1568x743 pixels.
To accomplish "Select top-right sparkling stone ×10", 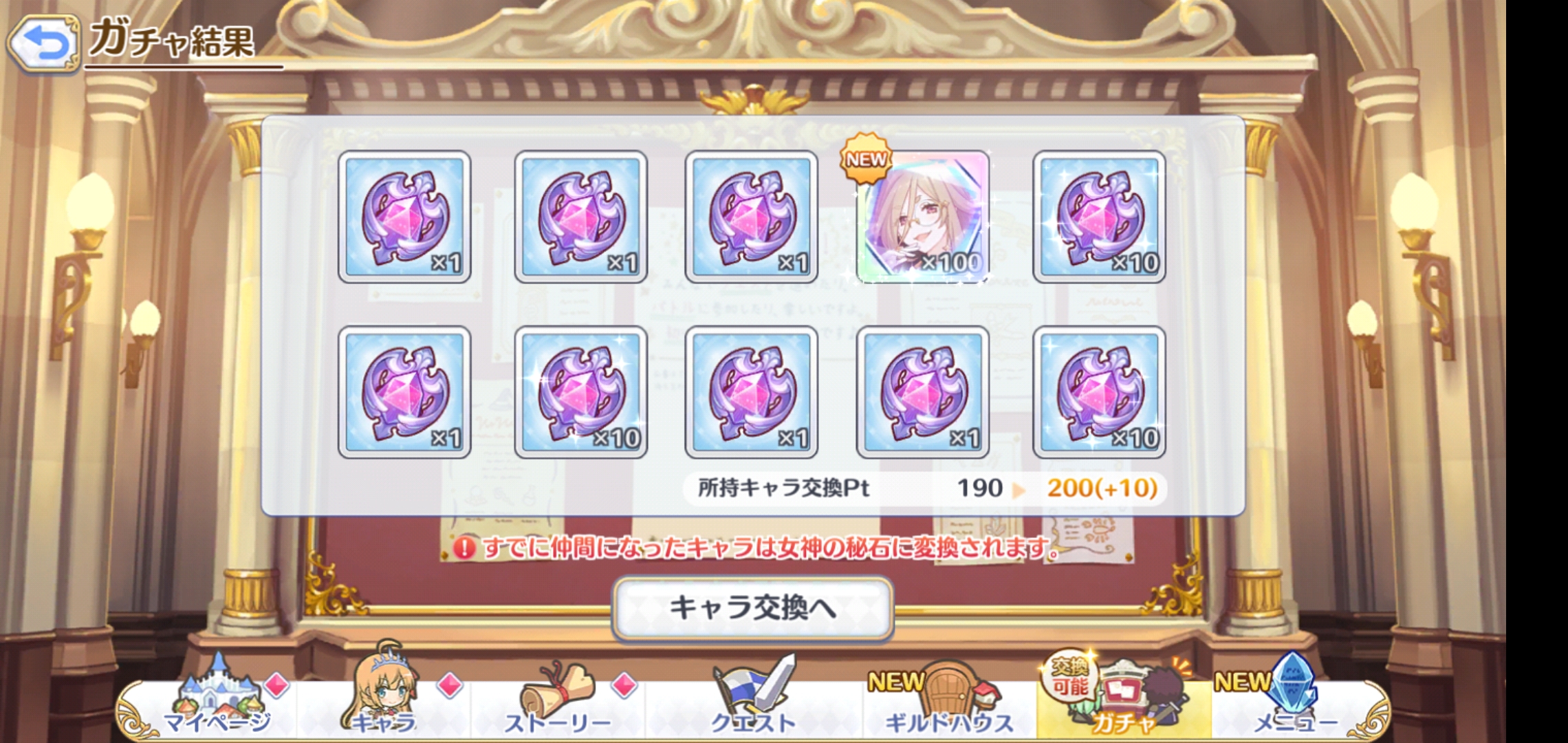I will coord(1099,217).
